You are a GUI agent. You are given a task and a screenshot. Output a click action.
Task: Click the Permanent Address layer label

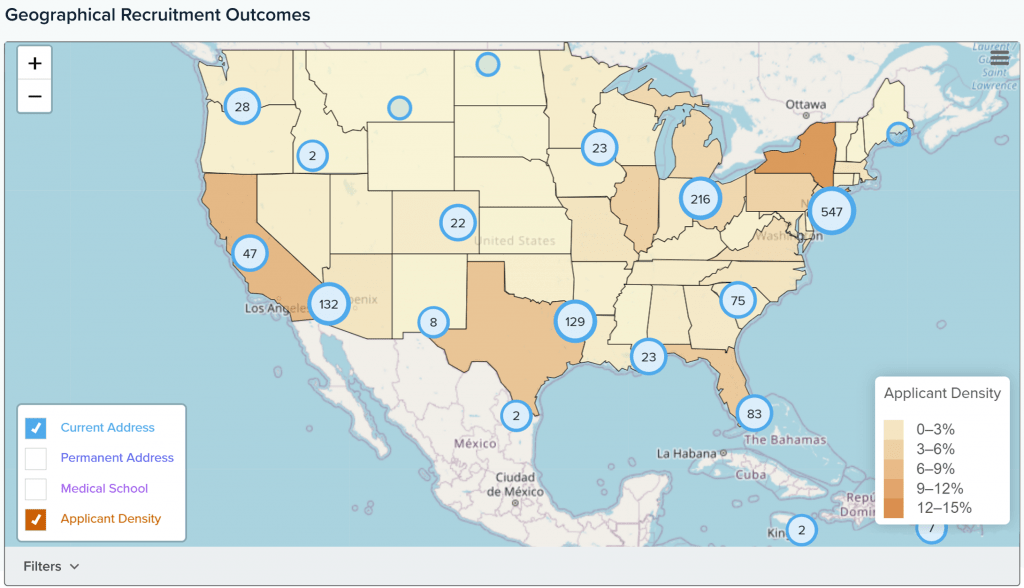pyautogui.click(x=117, y=458)
